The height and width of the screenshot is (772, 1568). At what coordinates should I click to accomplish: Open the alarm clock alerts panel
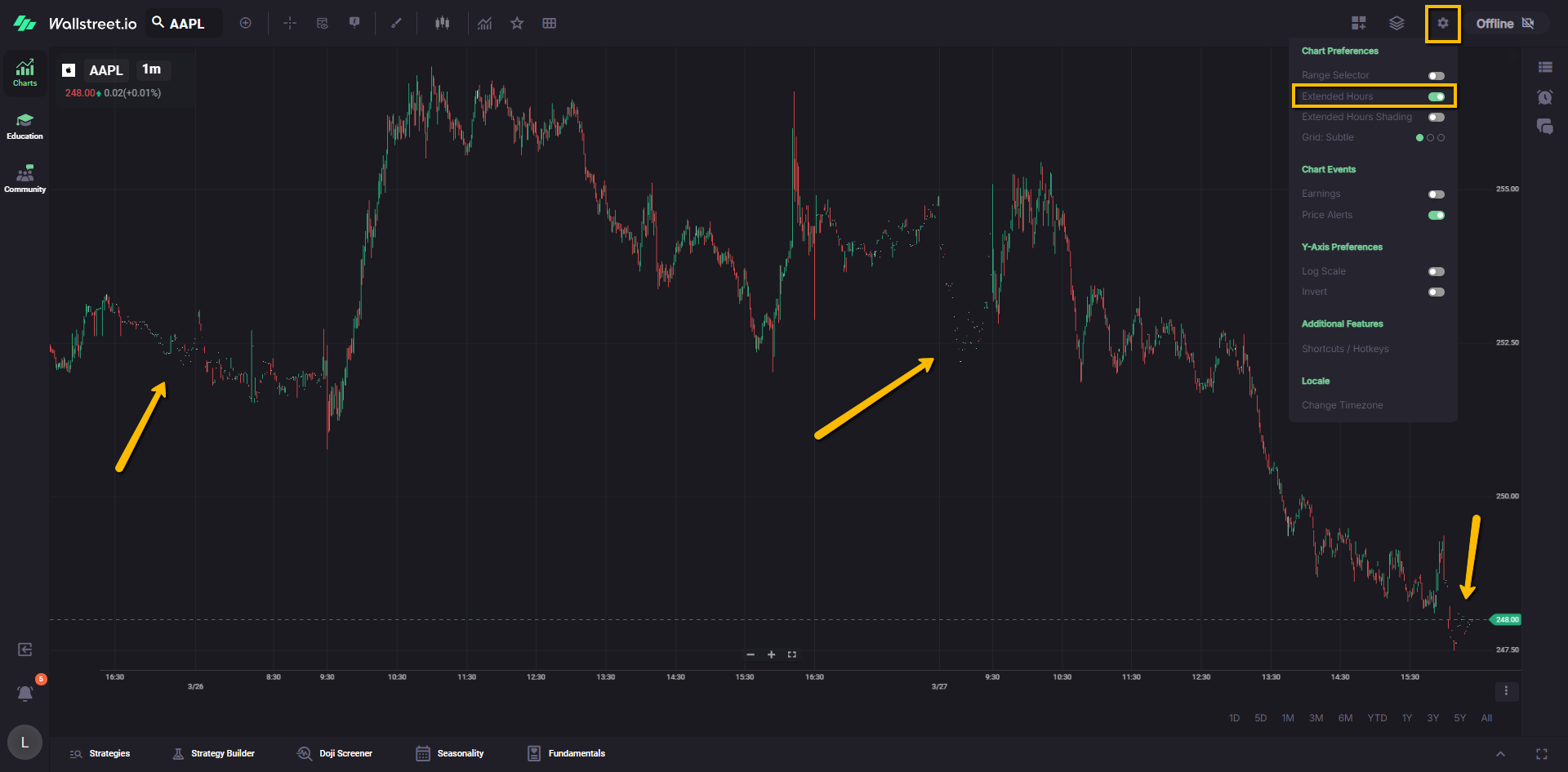tap(1544, 97)
